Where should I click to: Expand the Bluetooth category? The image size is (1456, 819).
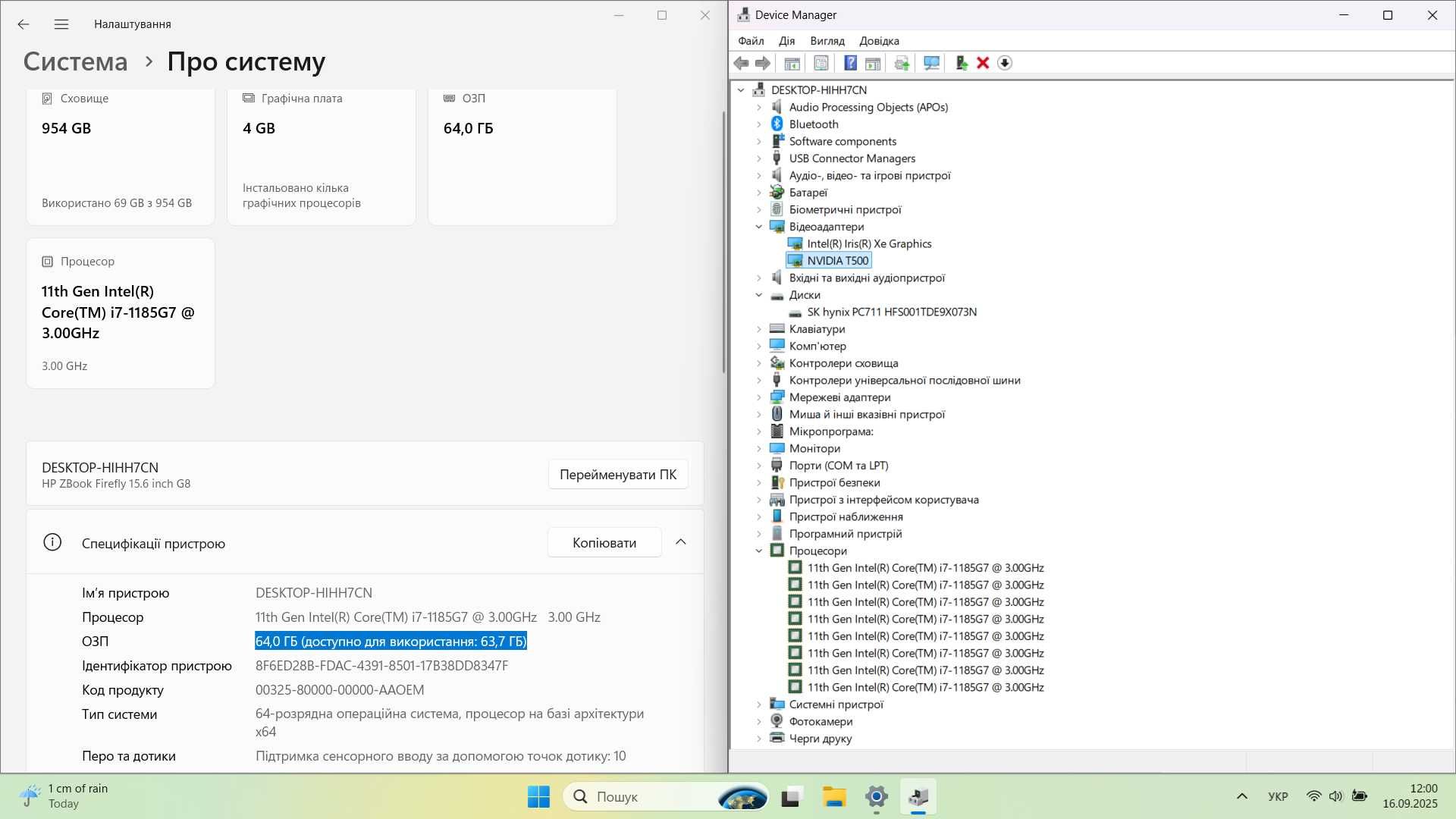pos(759,124)
